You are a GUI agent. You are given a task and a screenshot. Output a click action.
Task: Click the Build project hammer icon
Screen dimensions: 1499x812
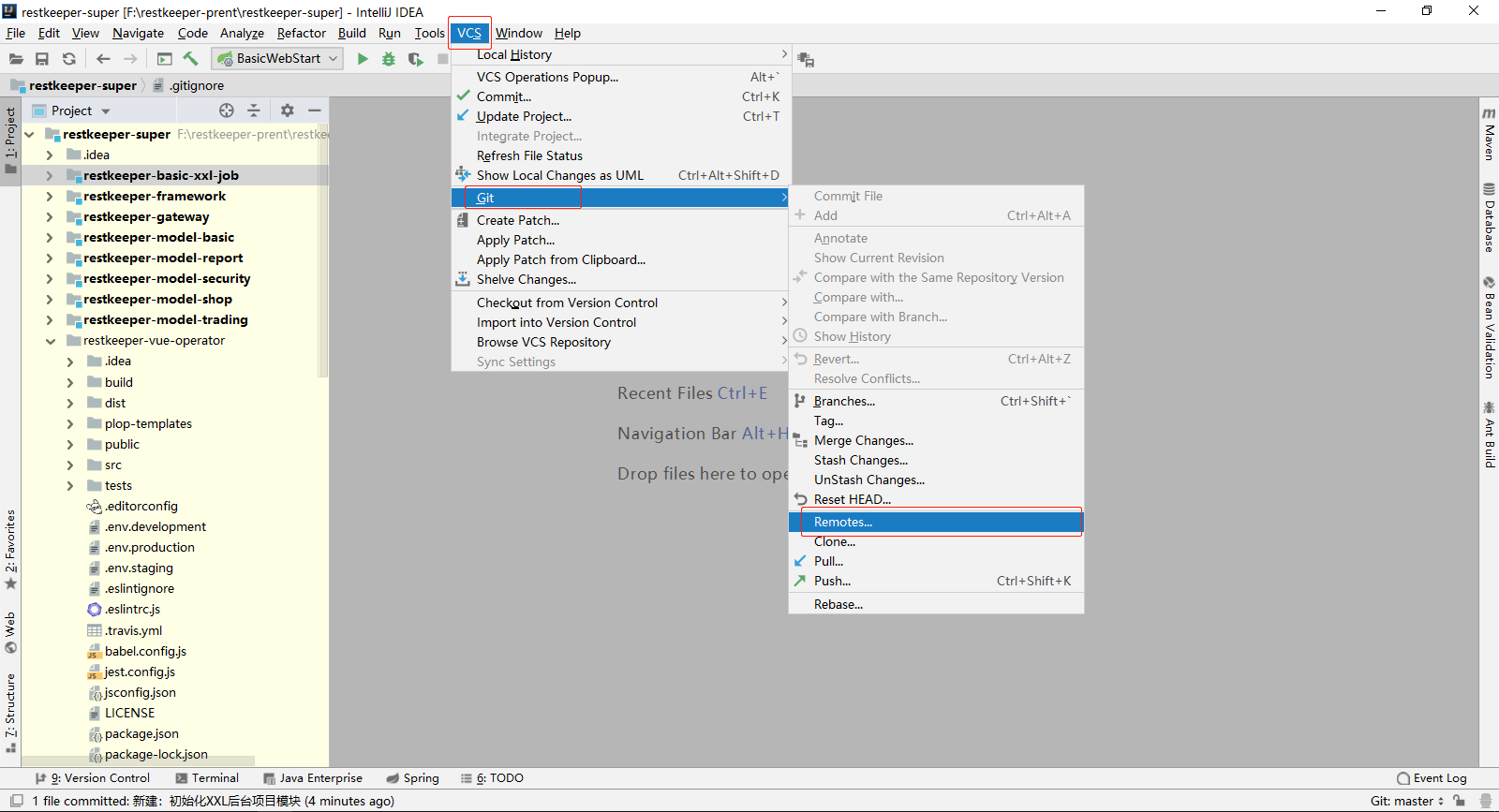tap(191, 59)
